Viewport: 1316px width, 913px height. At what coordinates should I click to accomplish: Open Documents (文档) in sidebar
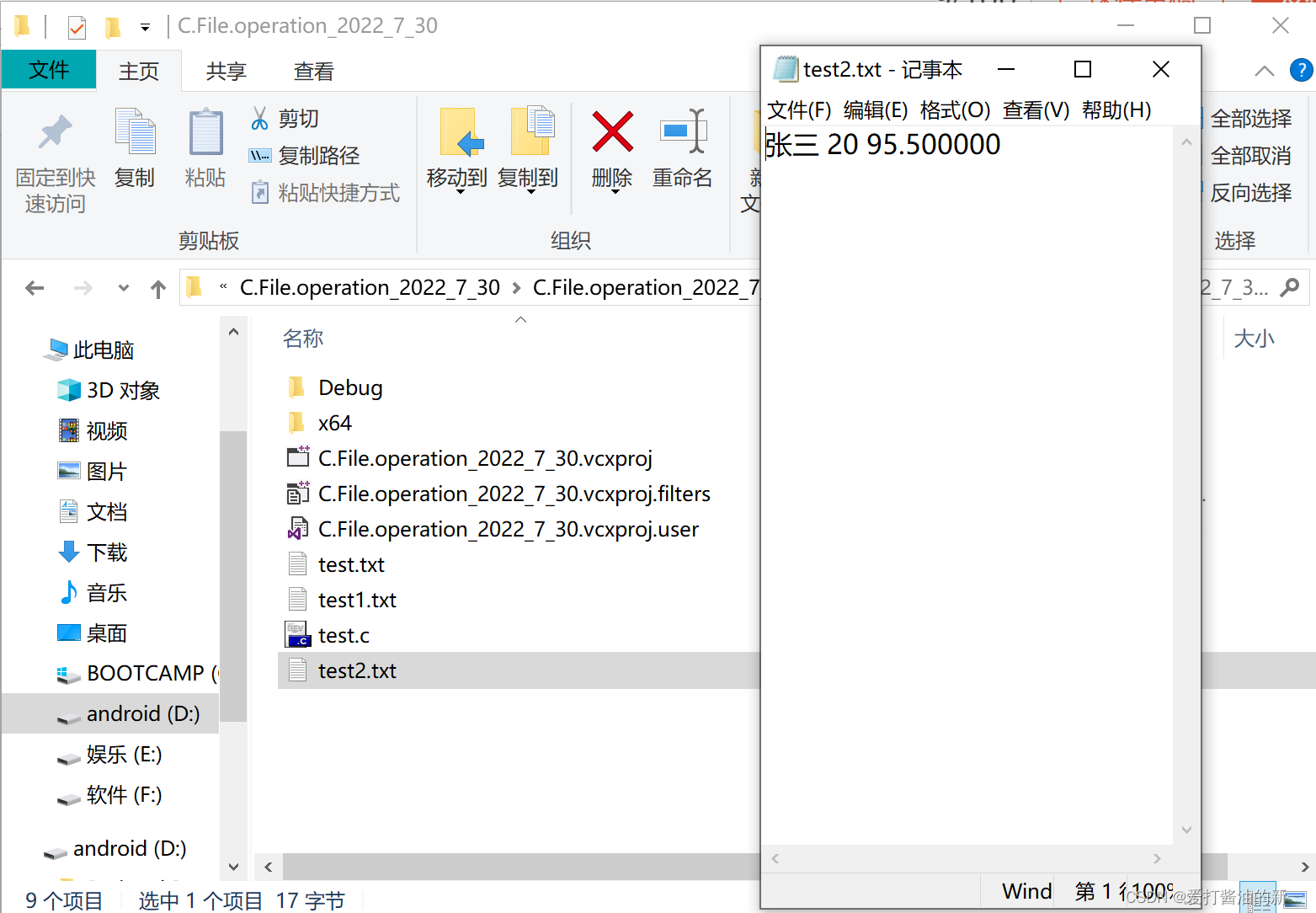point(93,511)
